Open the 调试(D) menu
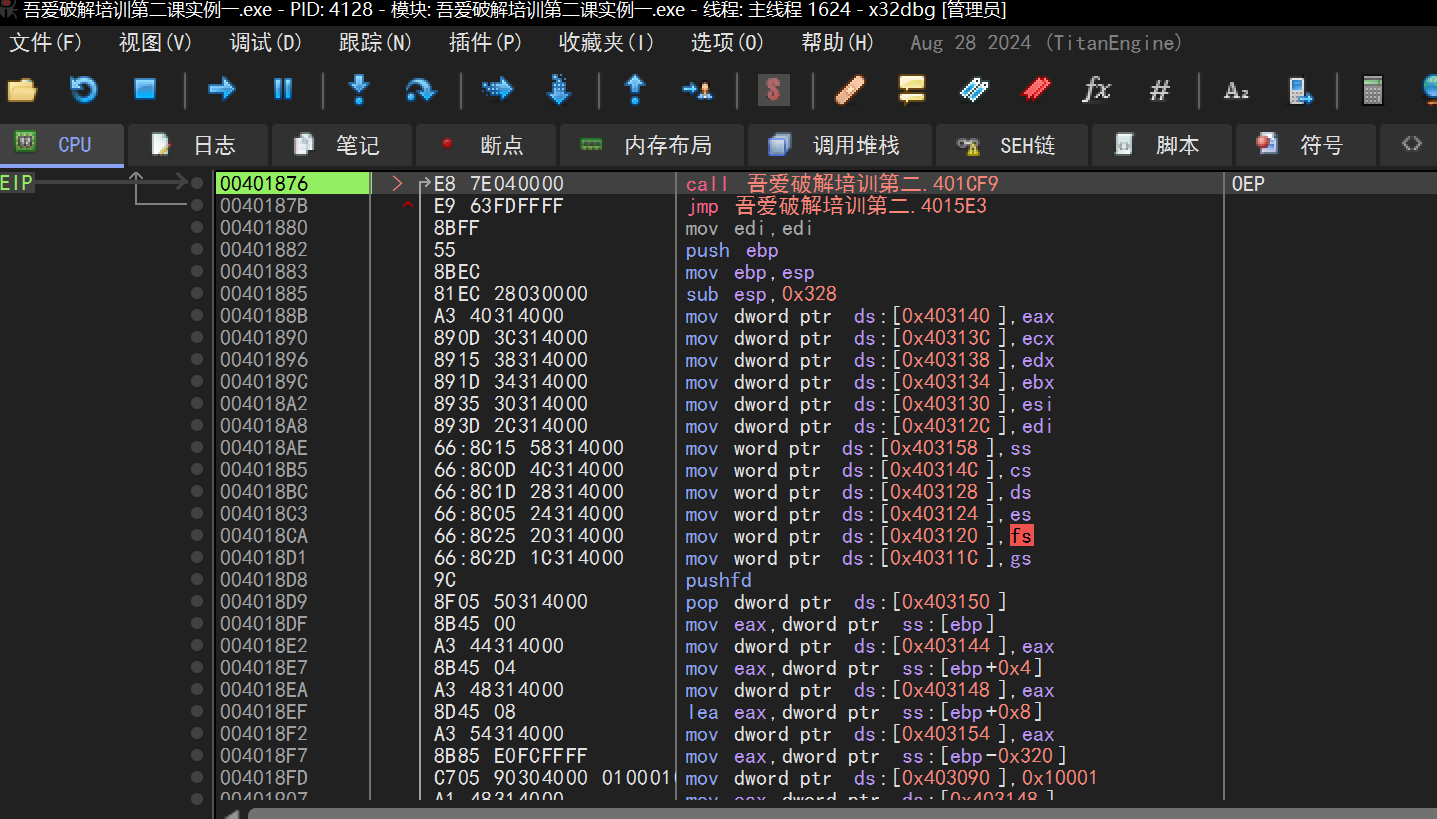This screenshot has height=819, width=1437. tap(265, 43)
